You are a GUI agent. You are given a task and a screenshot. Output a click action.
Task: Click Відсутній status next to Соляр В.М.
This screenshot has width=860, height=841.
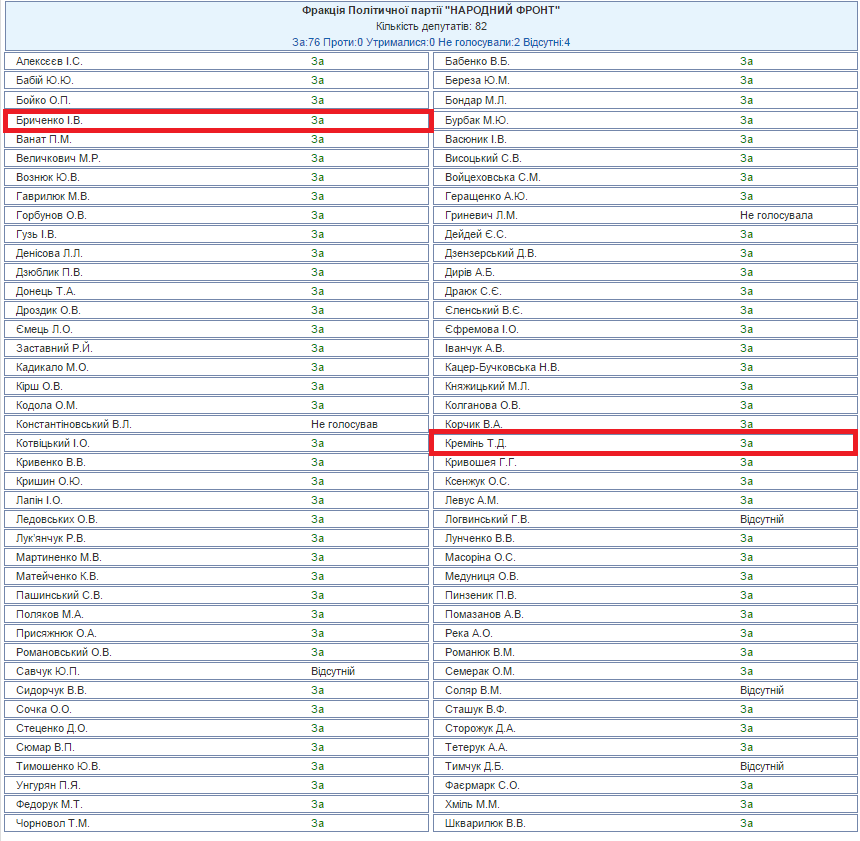click(x=762, y=690)
